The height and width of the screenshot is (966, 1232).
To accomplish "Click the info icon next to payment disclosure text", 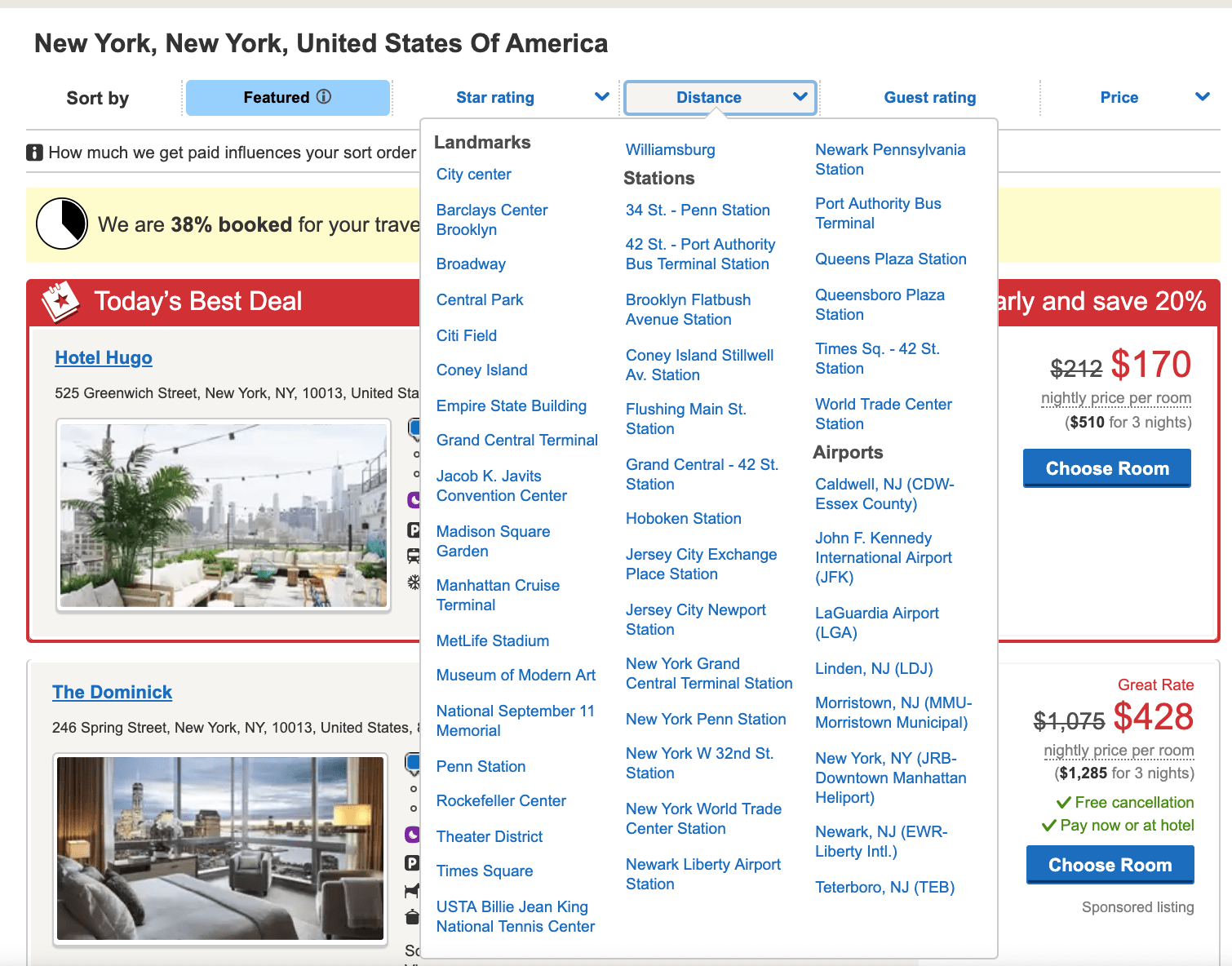I will pos(35,152).
